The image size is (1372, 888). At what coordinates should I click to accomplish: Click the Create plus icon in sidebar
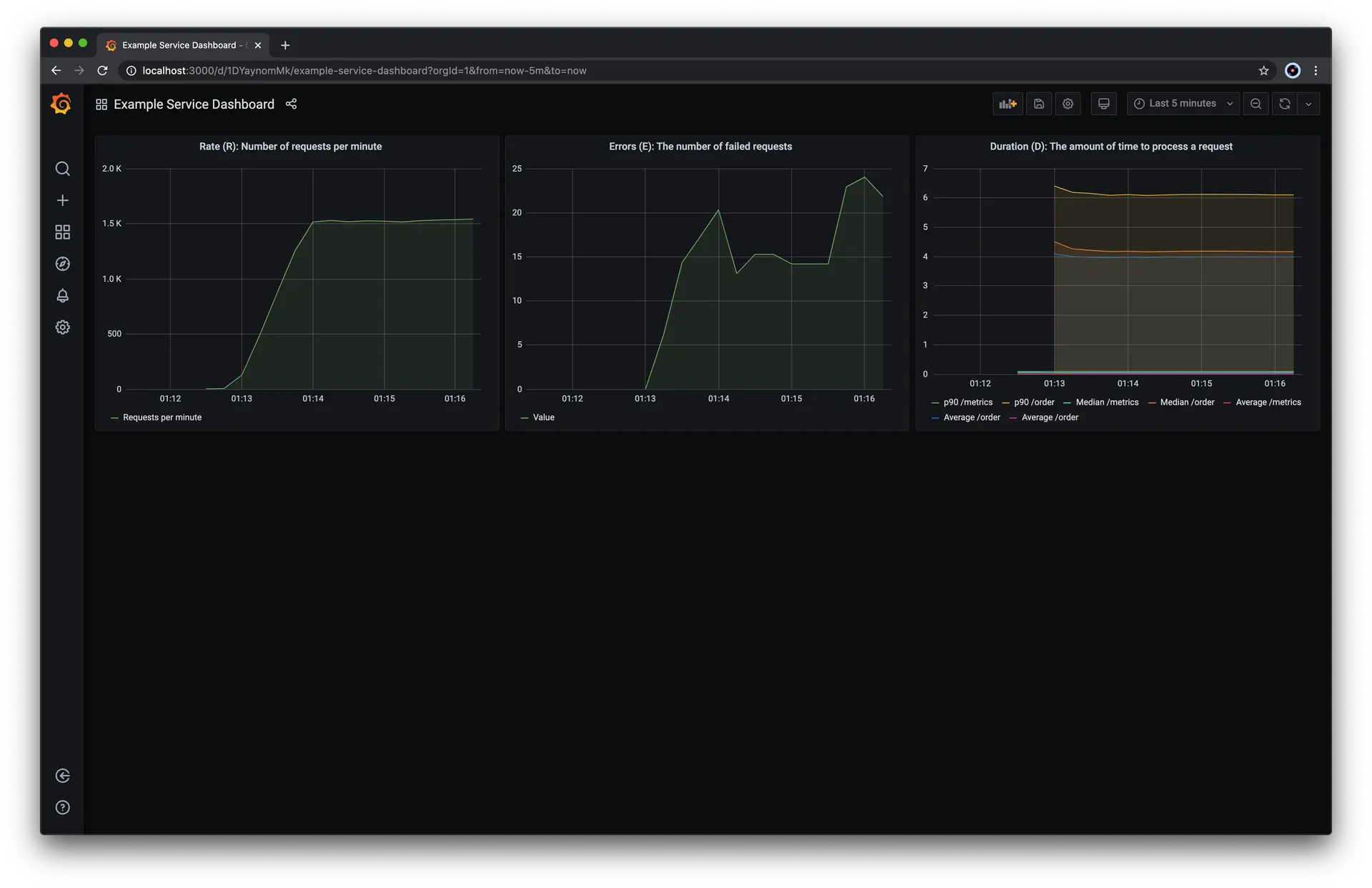pyautogui.click(x=63, y=200)
